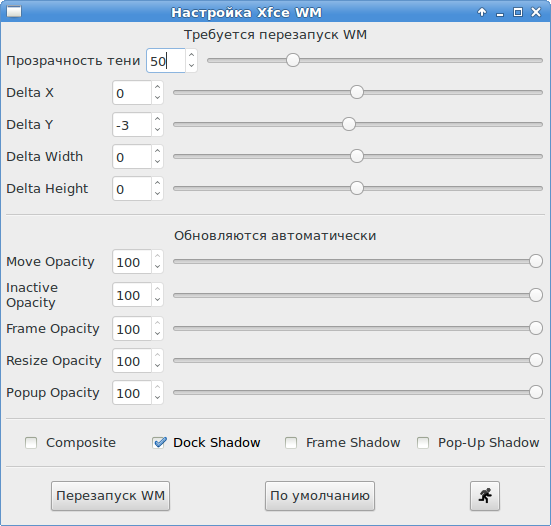Open the window menu icon in title bar
The width and height of the screenshot is (551, 526).
pos(14,12)
